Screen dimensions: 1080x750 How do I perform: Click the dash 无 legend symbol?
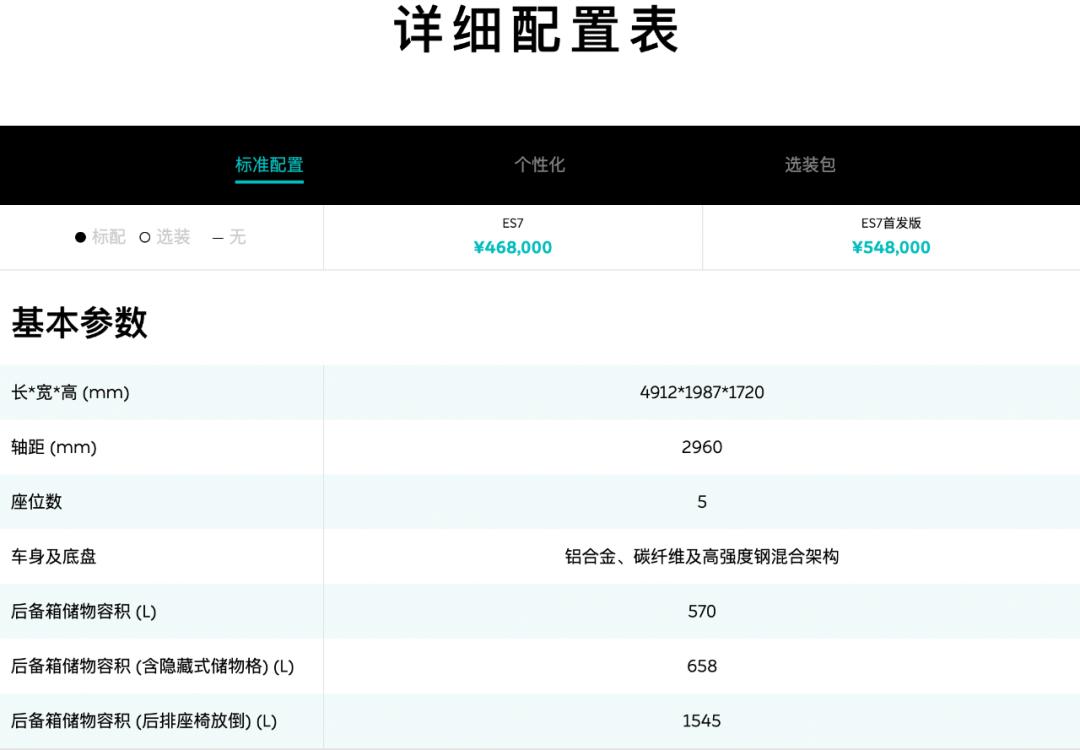coord(216,237)
